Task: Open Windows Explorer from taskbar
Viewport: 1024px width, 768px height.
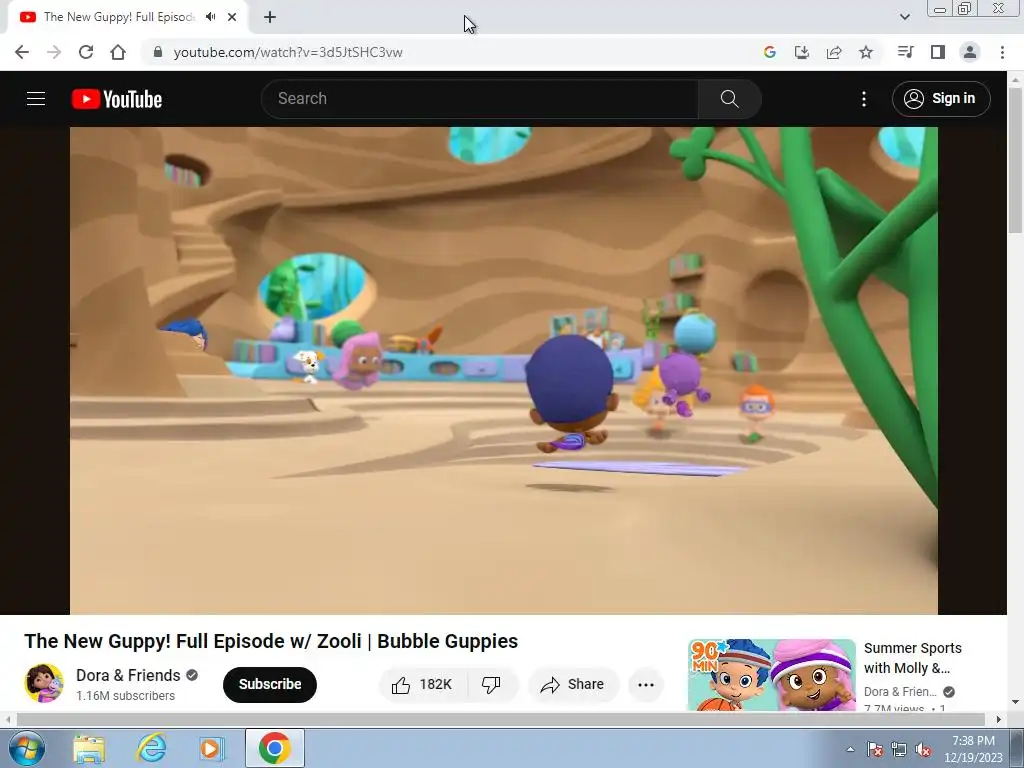Action: tap(89, 748)
